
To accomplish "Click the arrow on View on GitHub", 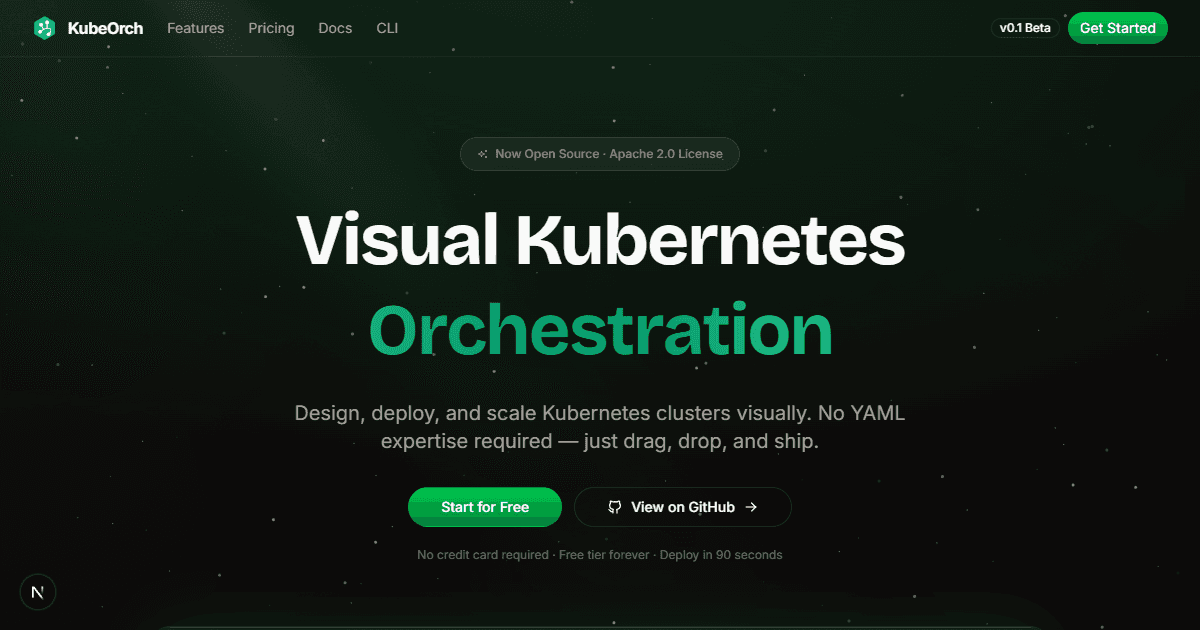I will point(751,507).
